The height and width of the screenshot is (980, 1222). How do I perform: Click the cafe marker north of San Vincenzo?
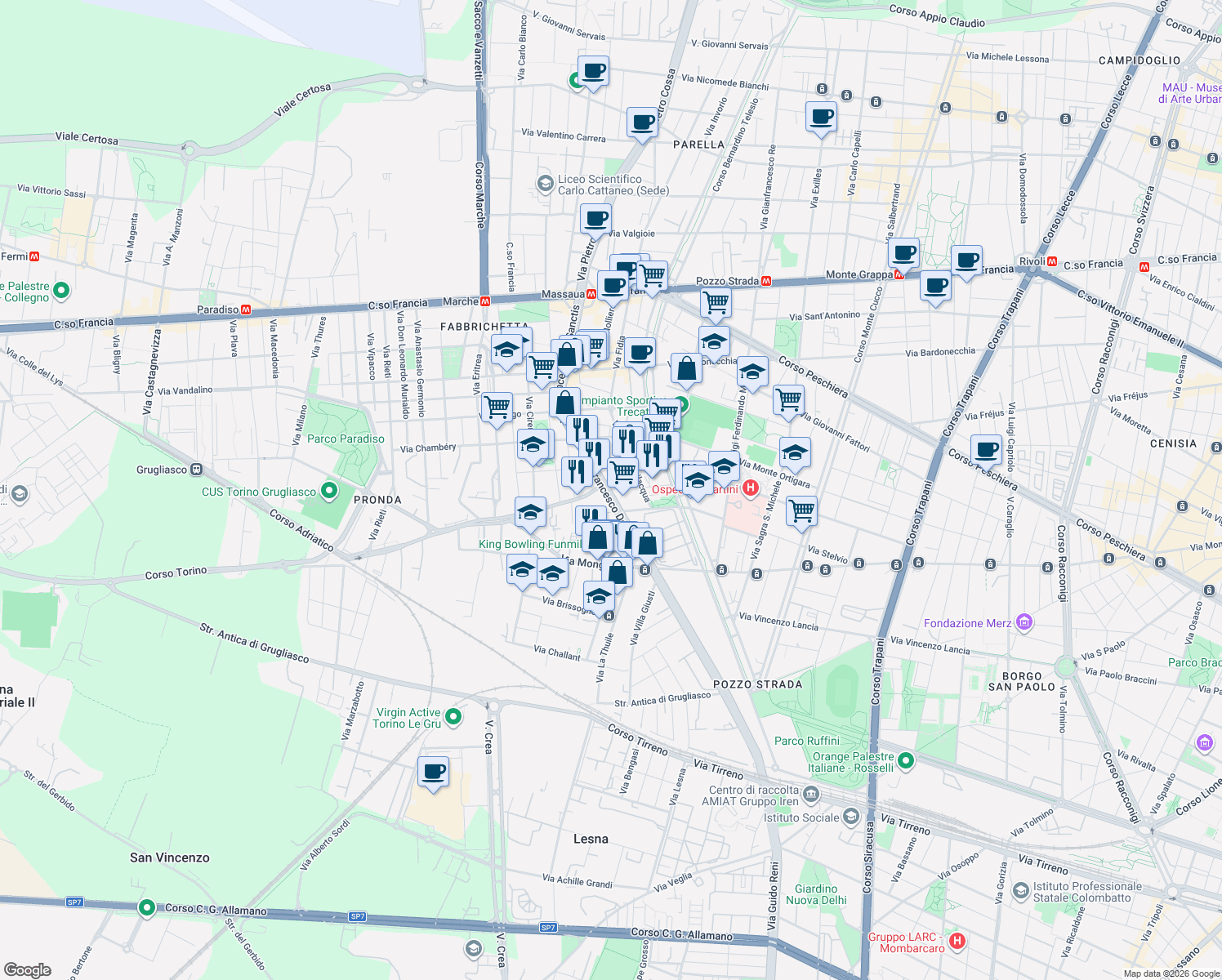point(433,773)
